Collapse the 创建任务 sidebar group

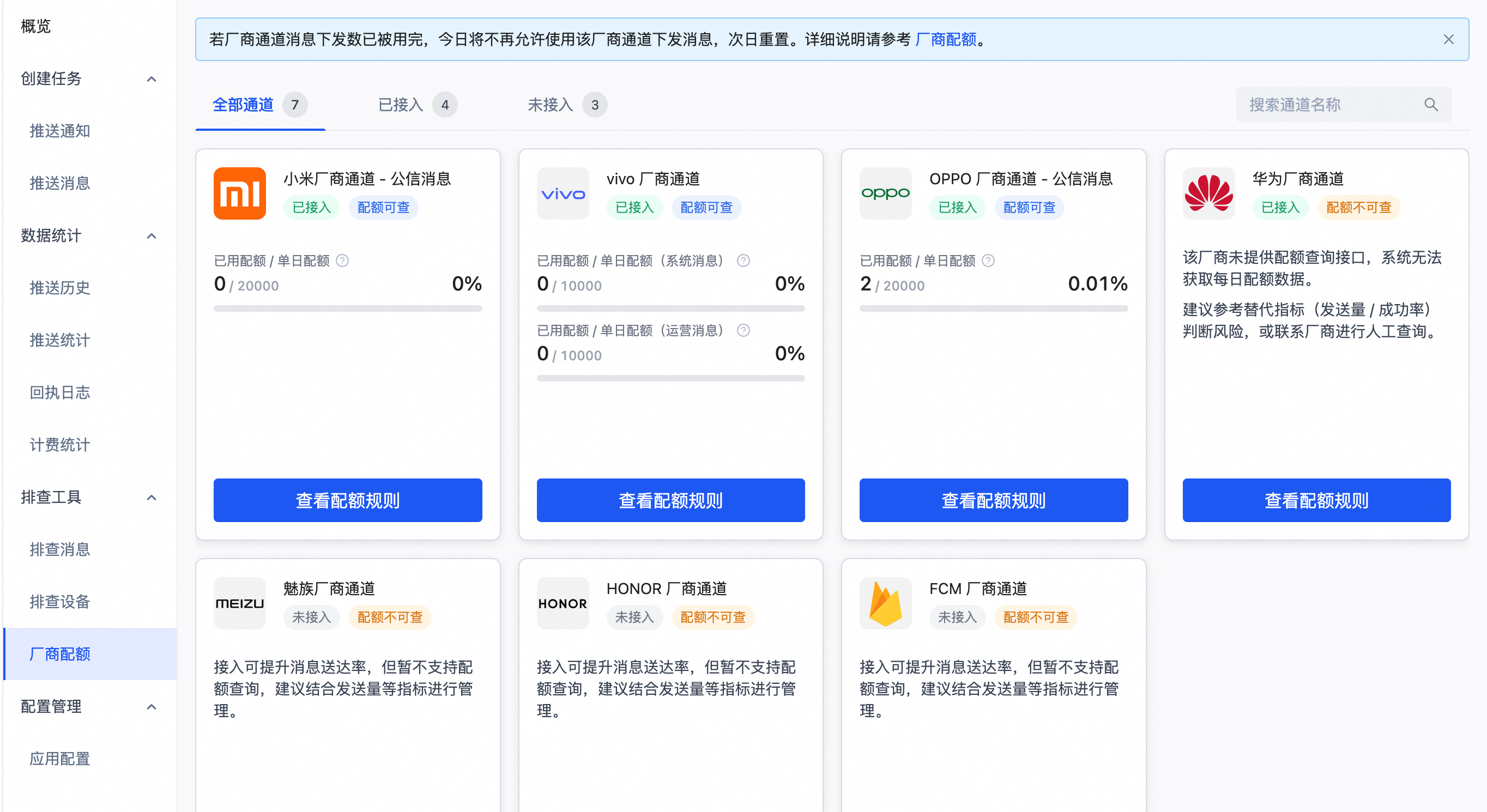tap(151, 79)
